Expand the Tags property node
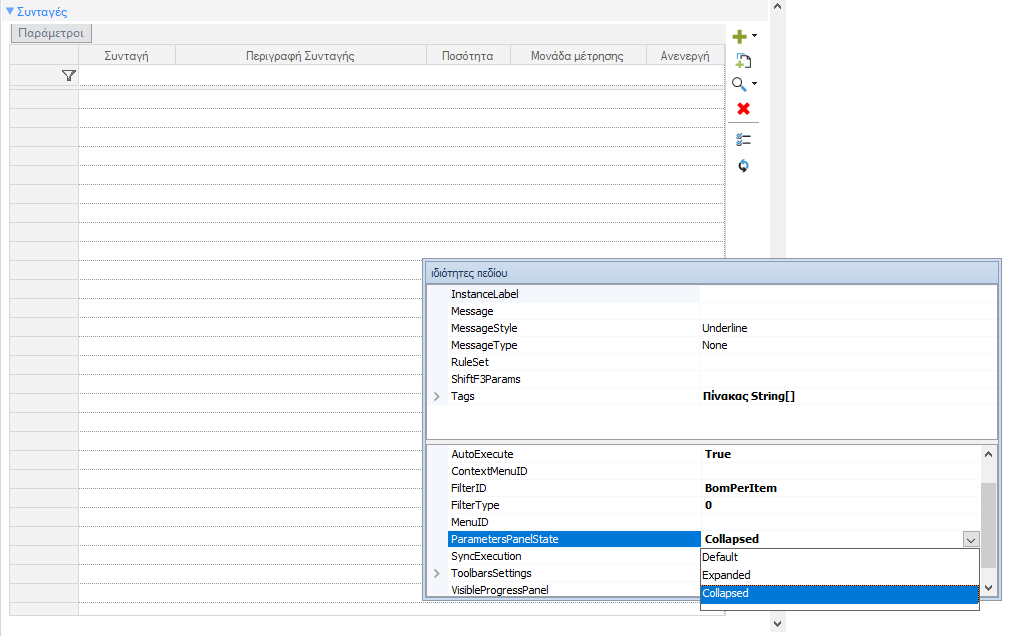The height and width of the screenshot is (636, 1016). tap(437, 396)
